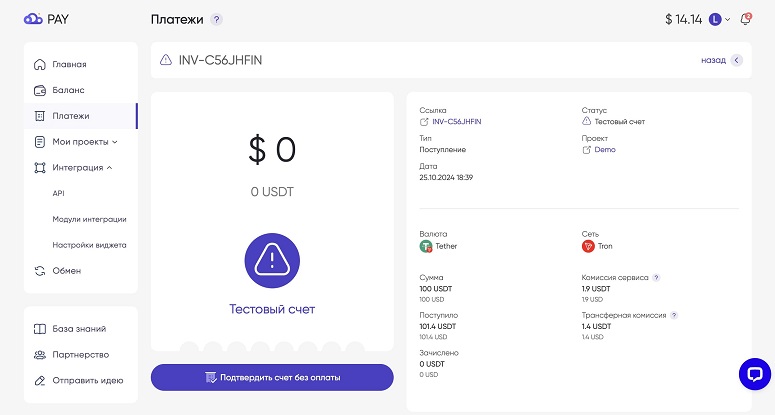This screenshot has width=775, height=415.
Task: Open the INV-C56JHFIN invoice link
Action: click(456, 122)
